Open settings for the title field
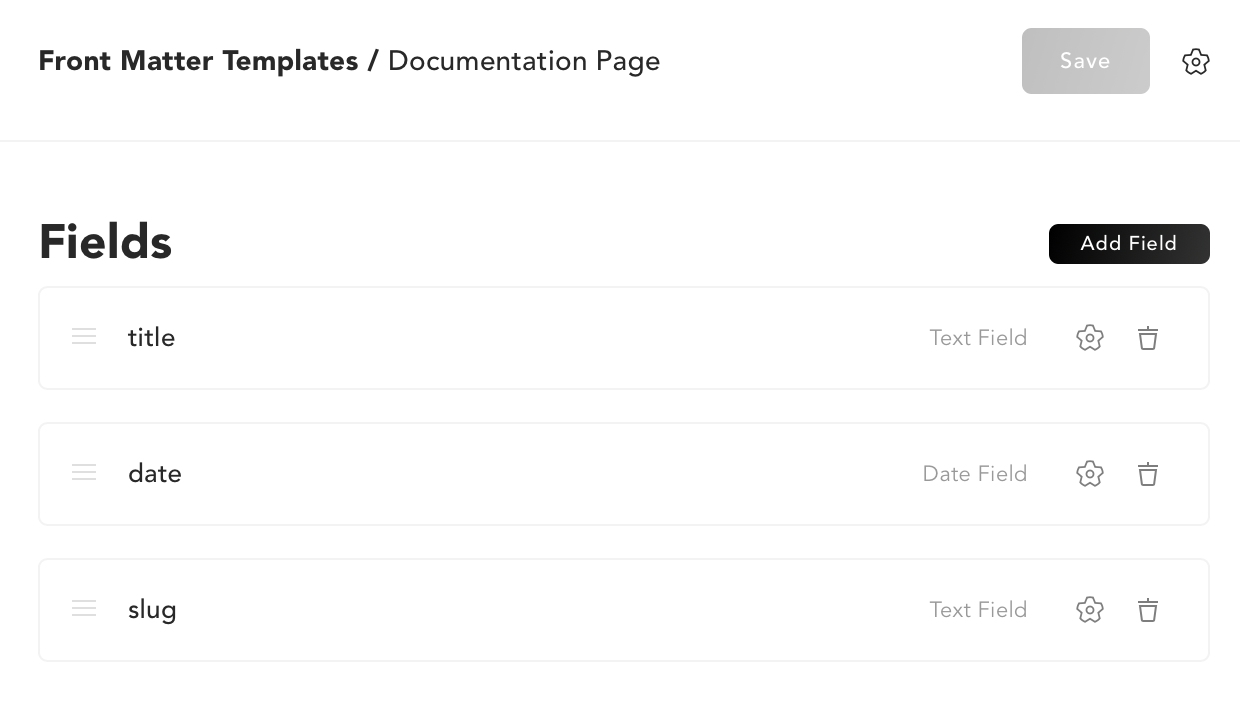This screenshot has width=1240, height=710. tap(1089, 338)
